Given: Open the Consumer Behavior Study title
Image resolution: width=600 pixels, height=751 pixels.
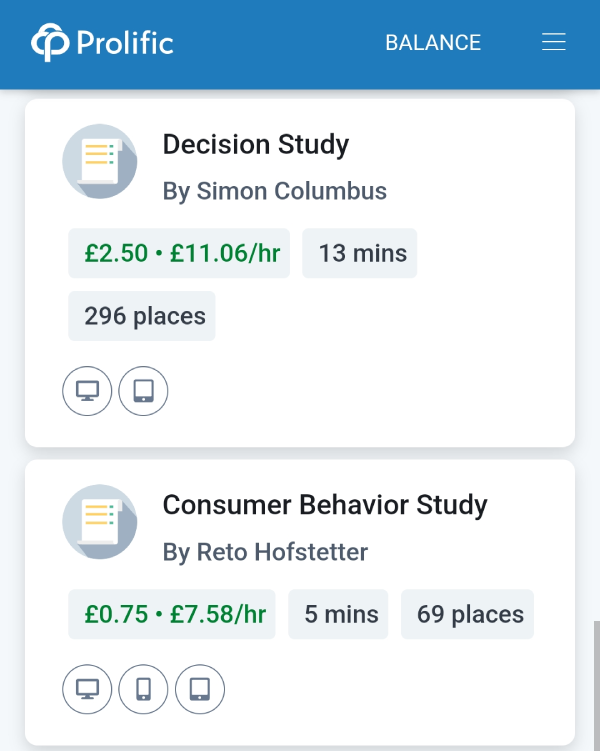Looking at the screenshot, I should tap(325, 505).
